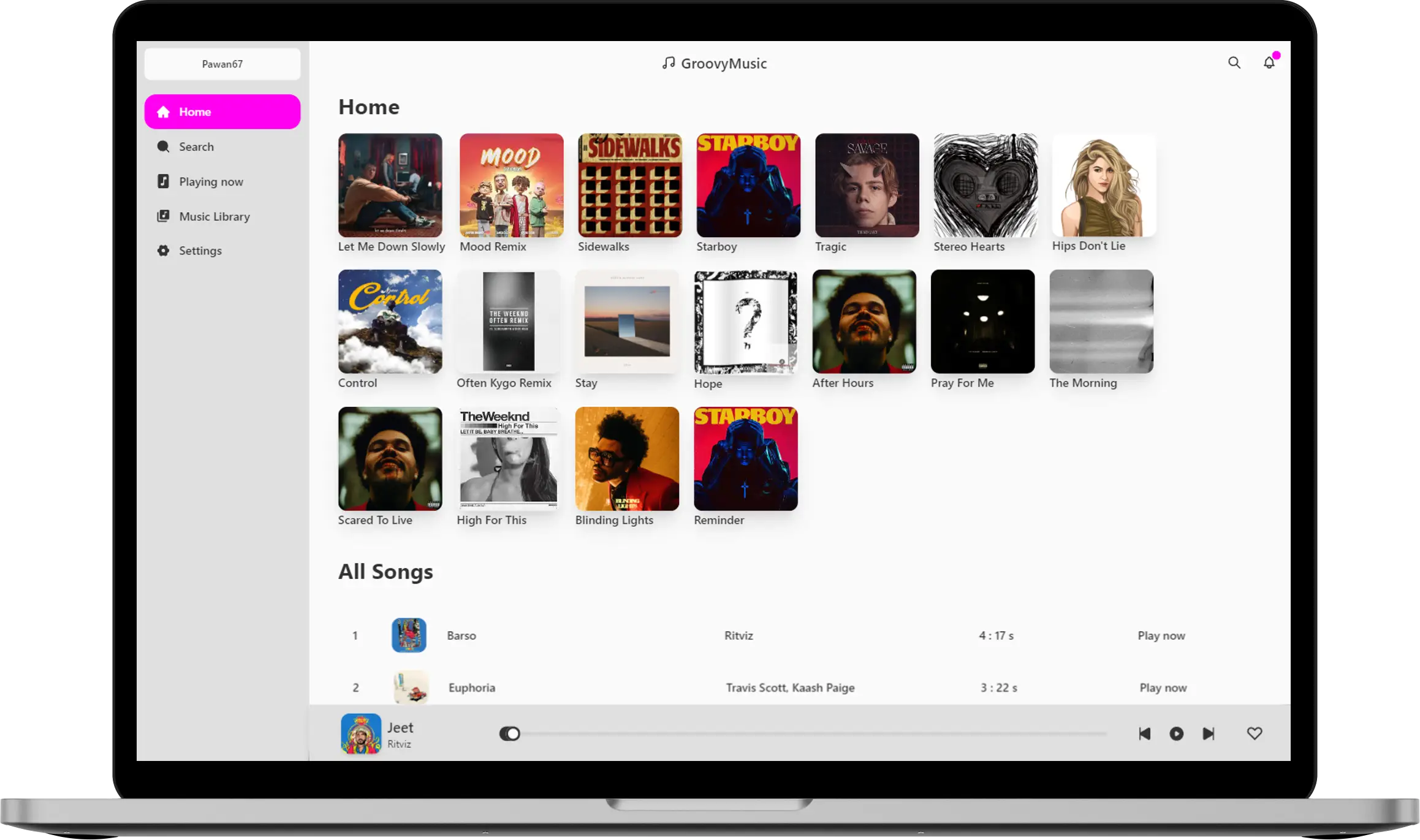Viewport: 1420px width, 840px height.
Task: Open the Hips Don't Lie cover
Action: 1103,185
